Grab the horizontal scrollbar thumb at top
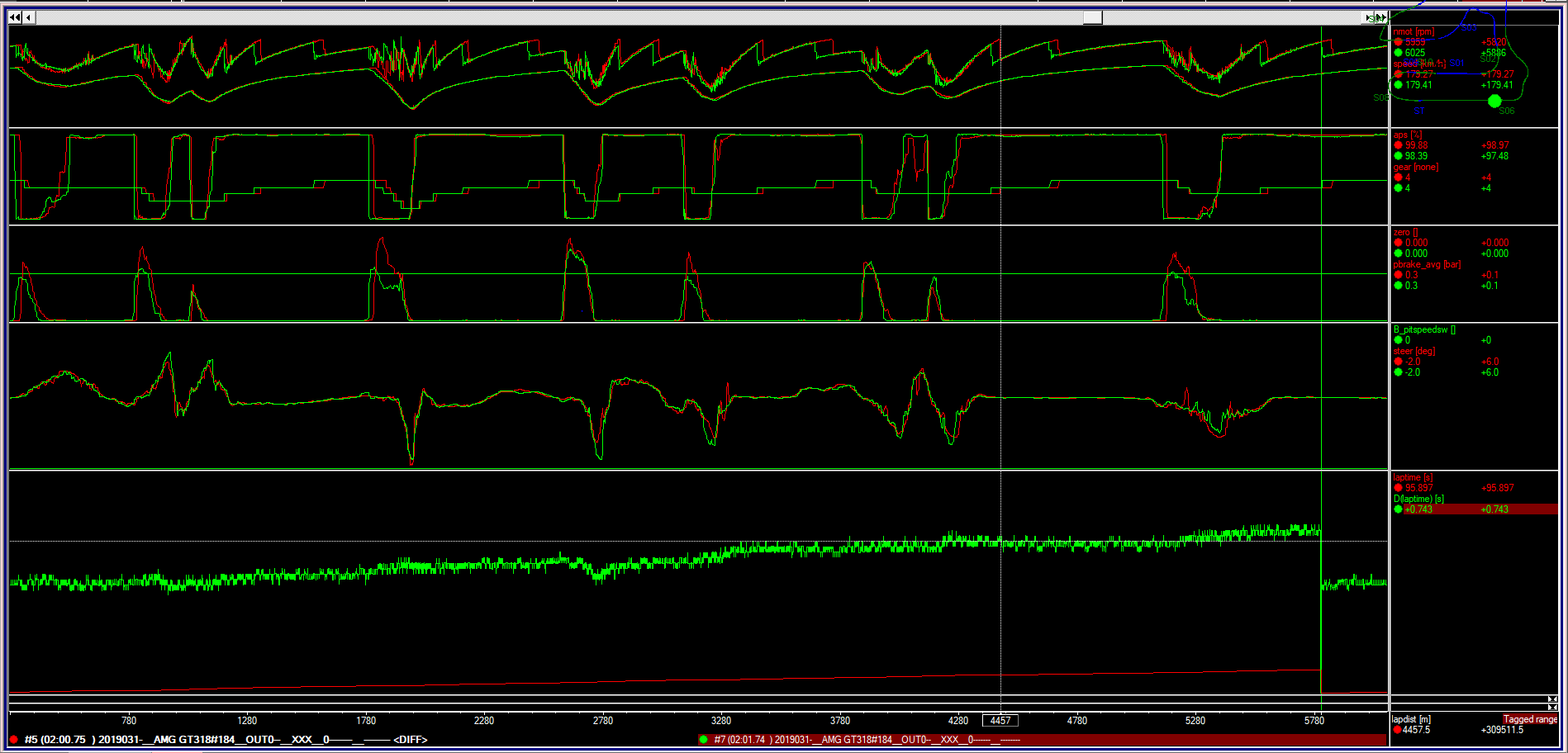 click(1092, 17)
